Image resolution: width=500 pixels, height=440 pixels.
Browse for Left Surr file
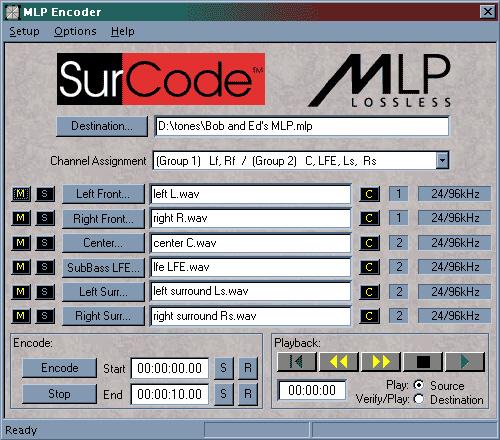(103, 292)
